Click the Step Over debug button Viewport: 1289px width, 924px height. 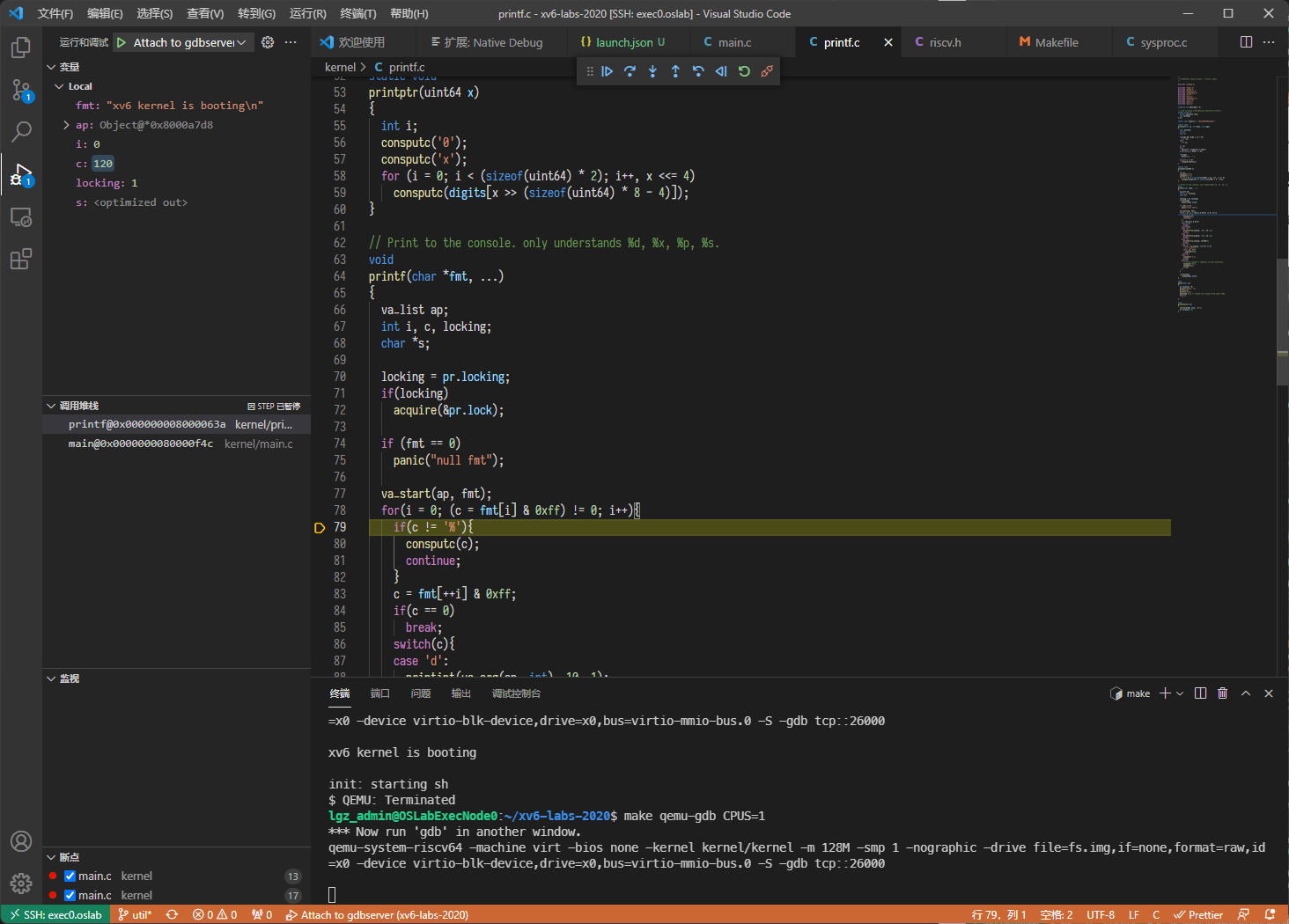tap(630, 71)
